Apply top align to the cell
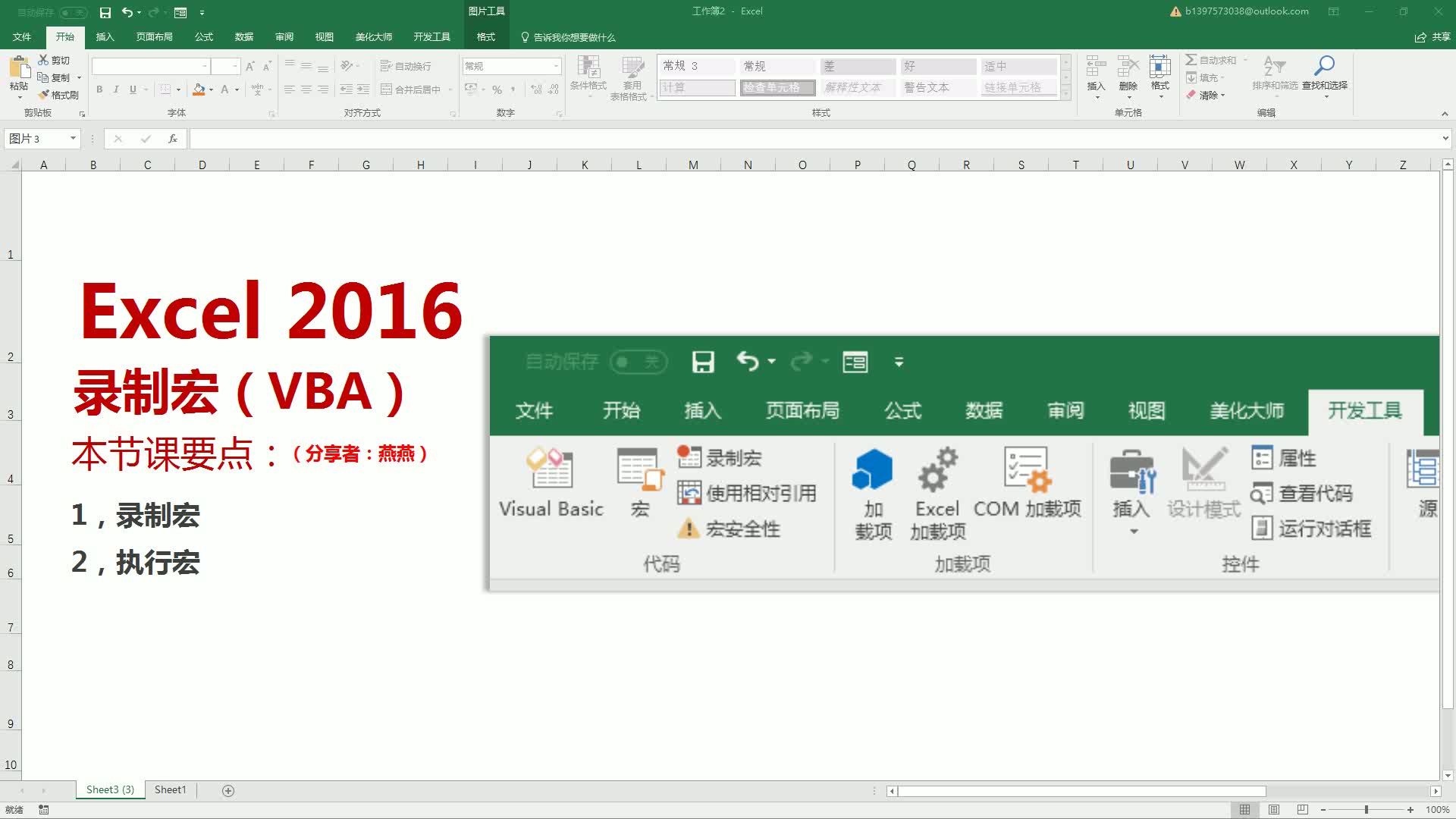The height and width of the screenshot is (819, 1456). tap(290, 66)
